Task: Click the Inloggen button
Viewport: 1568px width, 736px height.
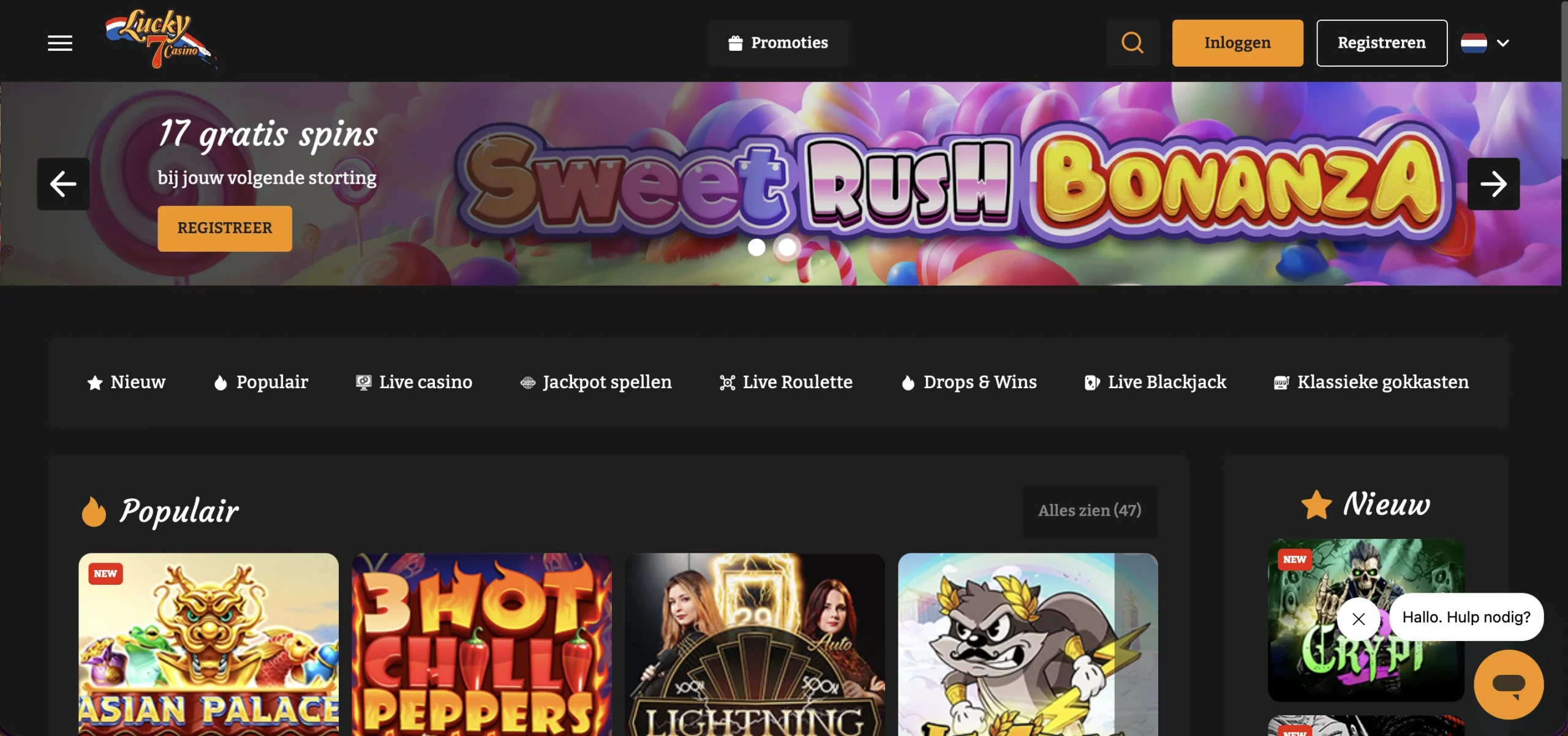Action: (x=1237, y=43)
